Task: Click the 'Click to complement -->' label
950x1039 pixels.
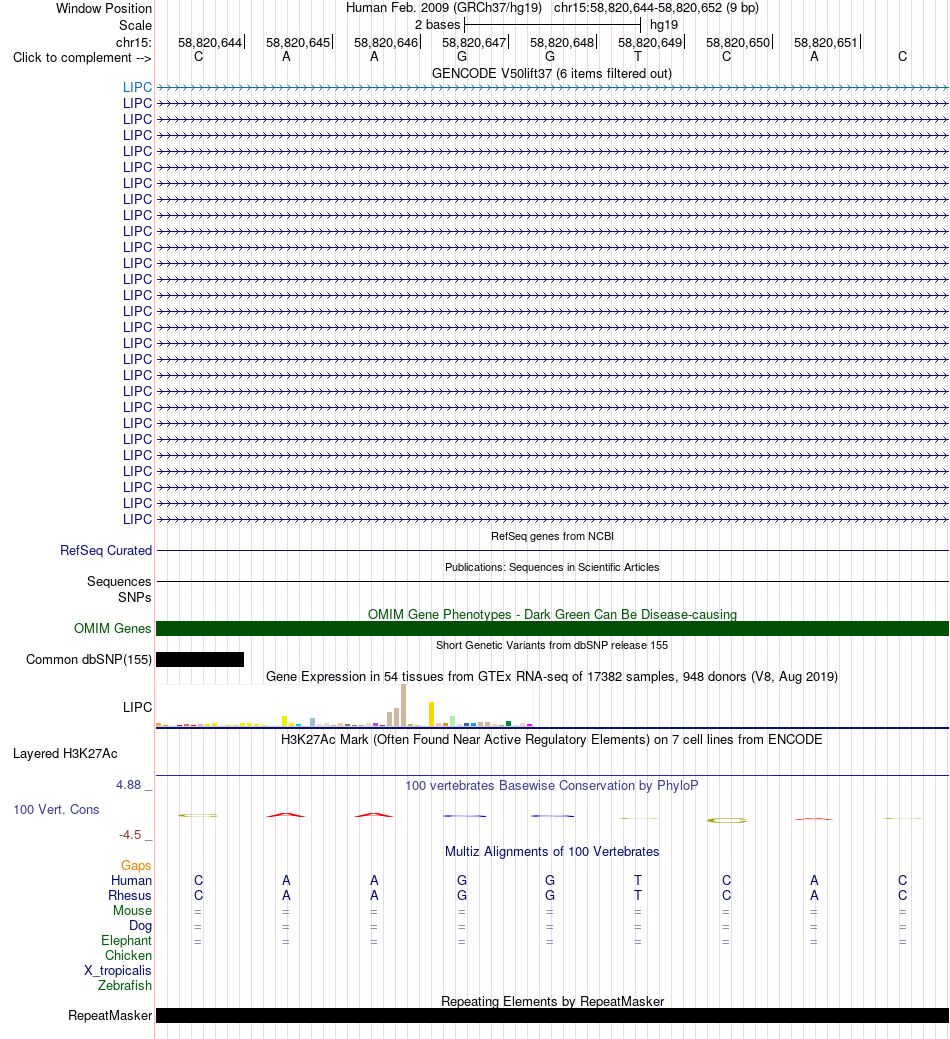Action: coord(82,58)
